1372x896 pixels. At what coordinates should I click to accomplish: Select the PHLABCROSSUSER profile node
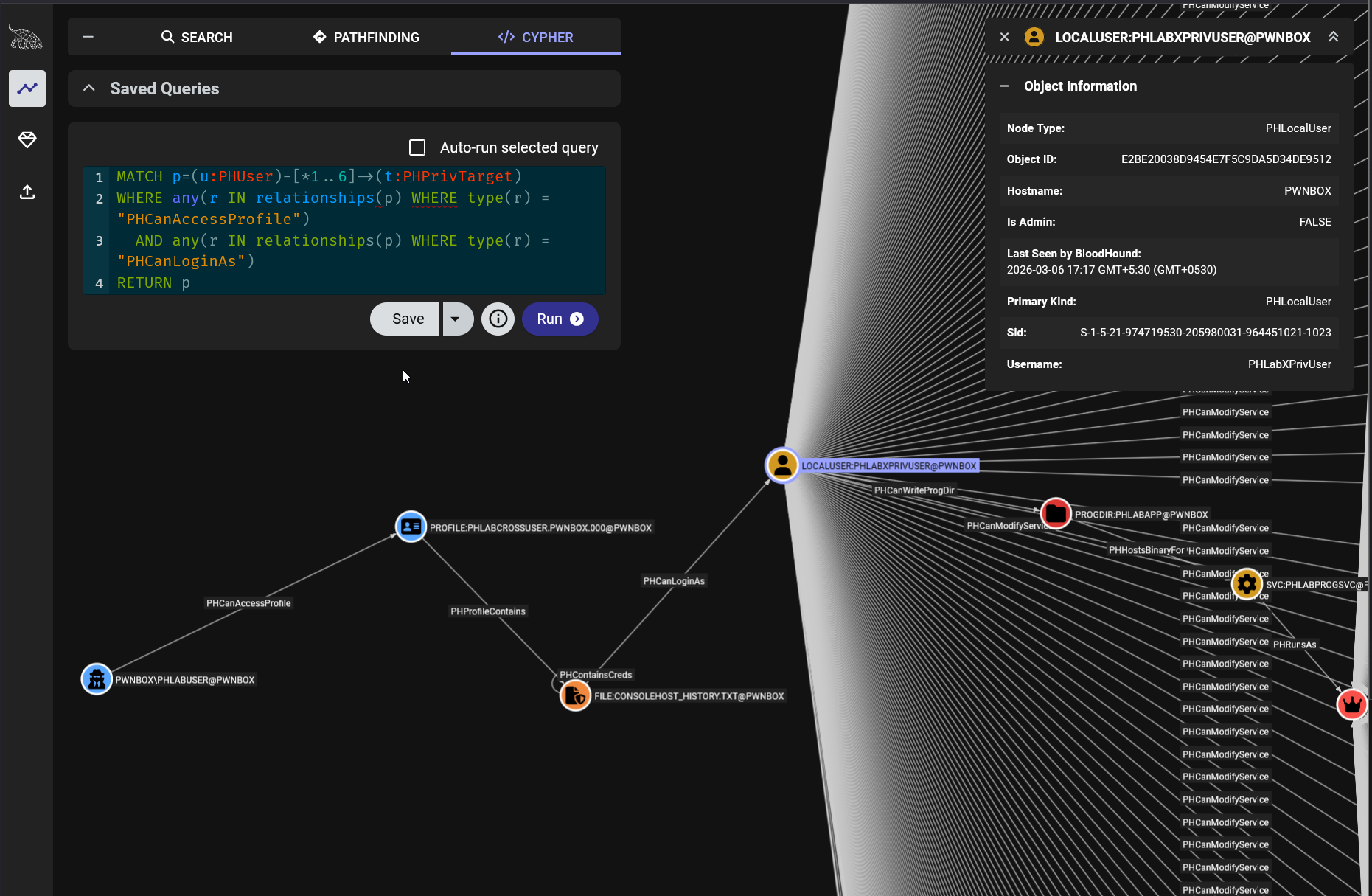click(x=411, y=527)
